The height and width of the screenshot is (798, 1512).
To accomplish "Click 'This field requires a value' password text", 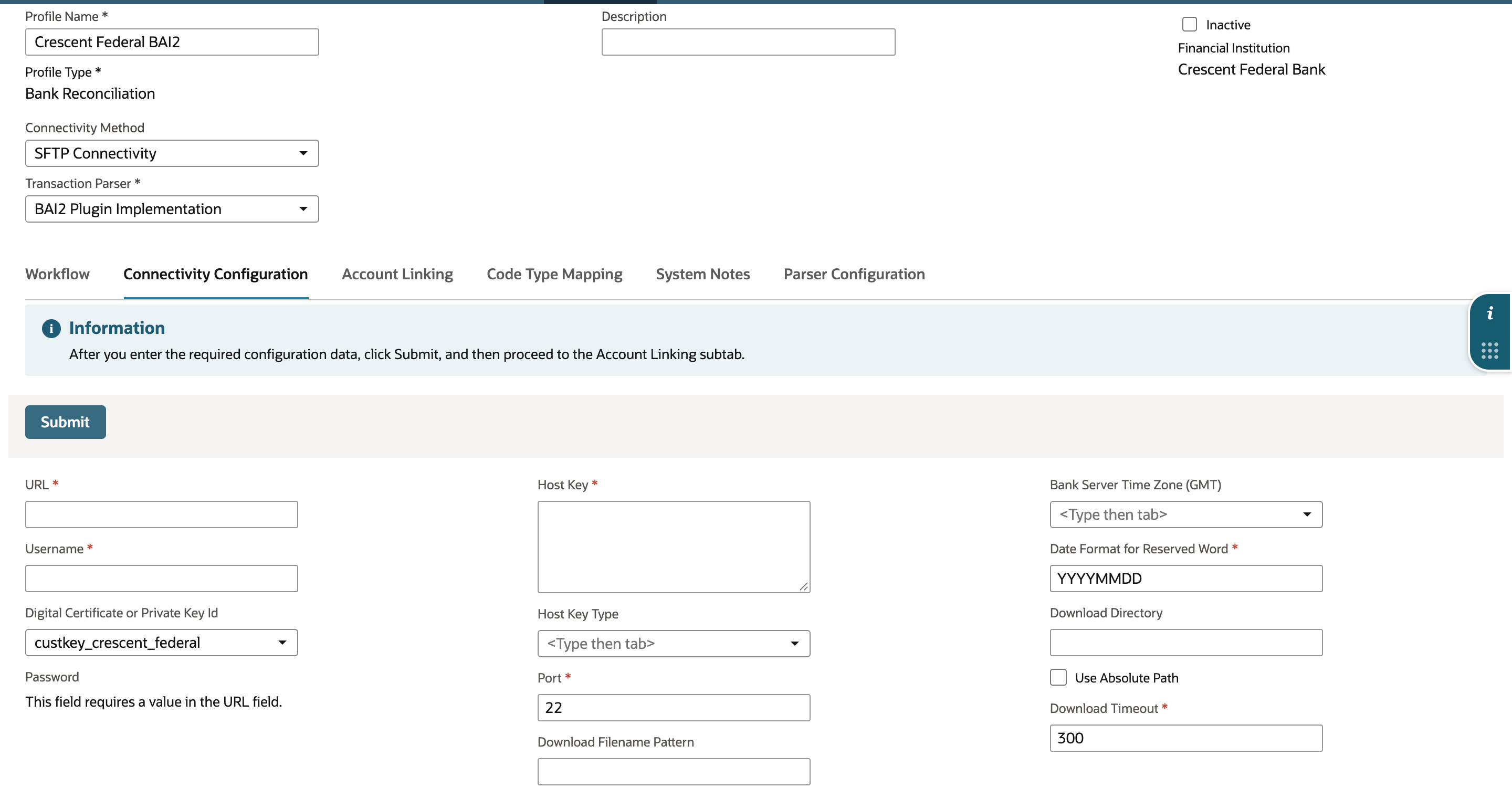I will tap(153, 702).
